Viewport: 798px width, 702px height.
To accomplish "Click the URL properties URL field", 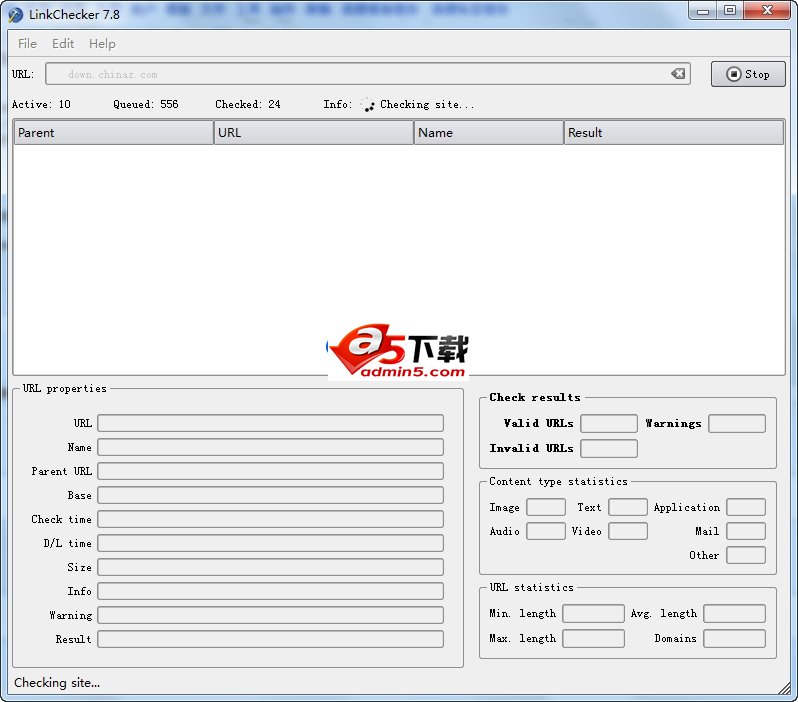I will pos(270,423).
